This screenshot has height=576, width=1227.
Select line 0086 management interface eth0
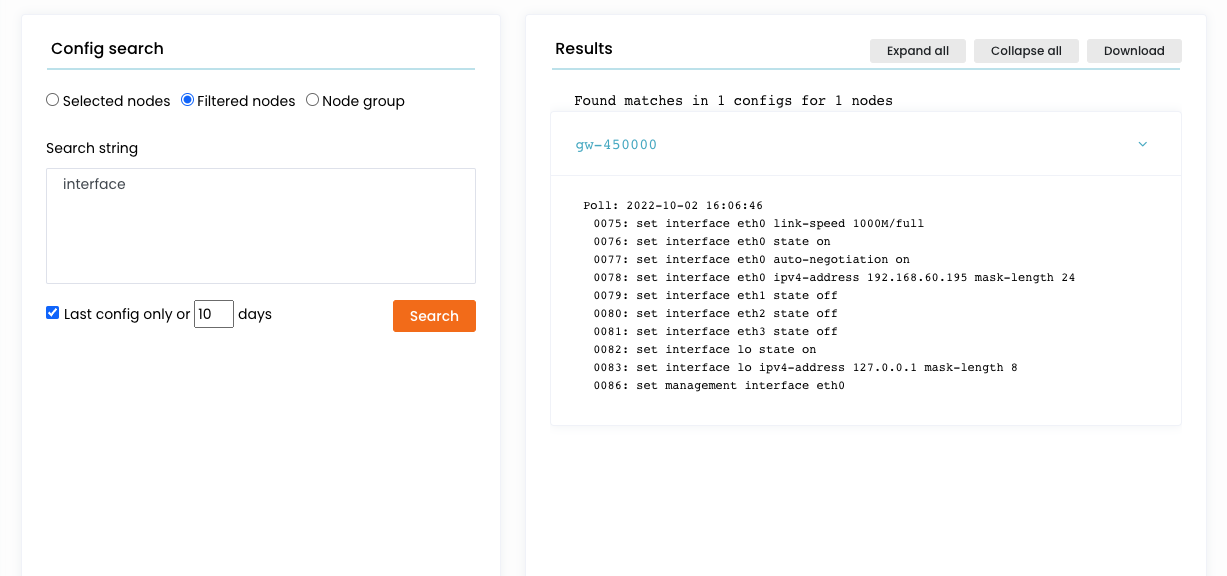(x=718, y=386)
